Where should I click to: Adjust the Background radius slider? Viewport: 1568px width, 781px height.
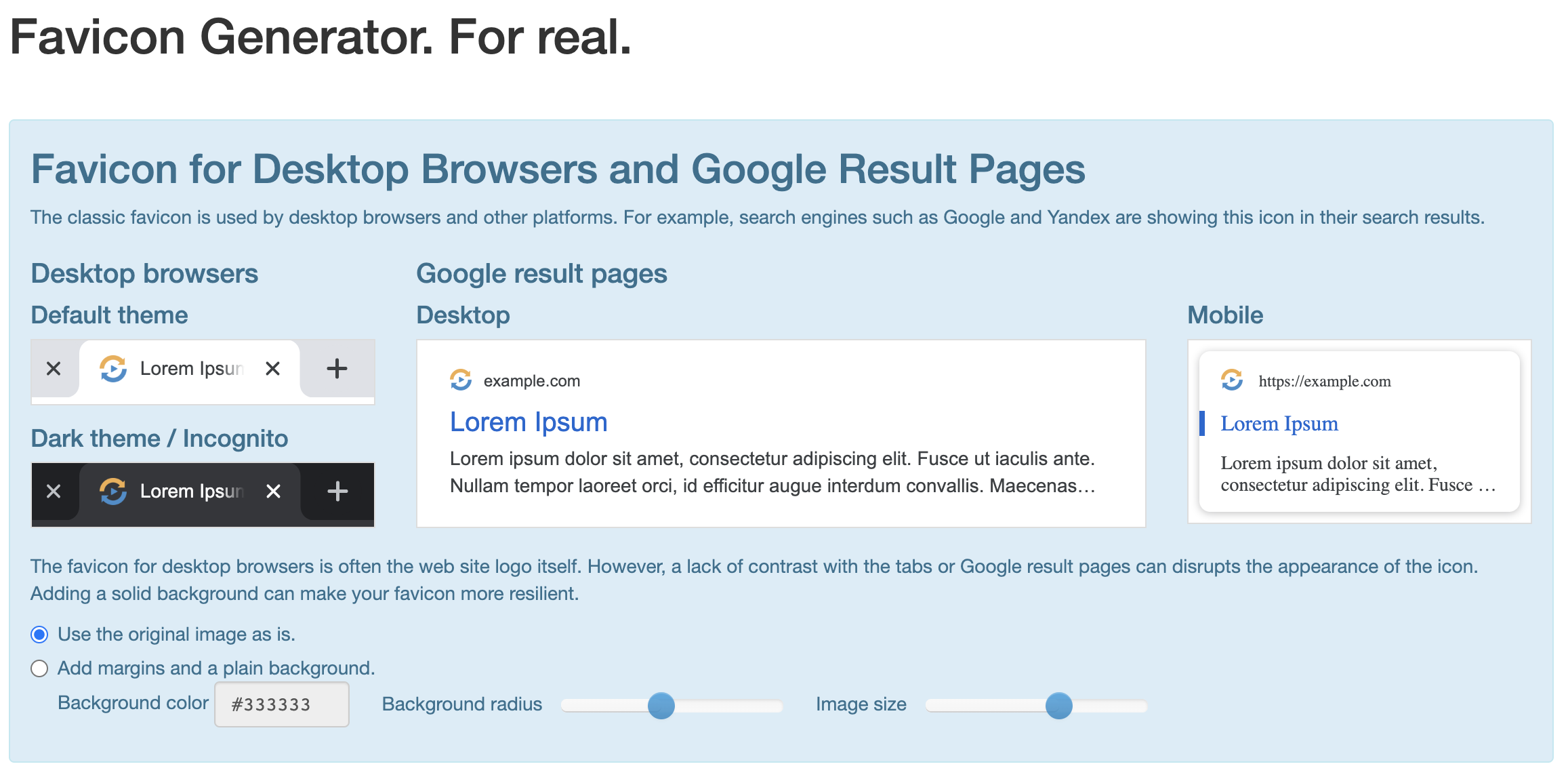[661, 705]
